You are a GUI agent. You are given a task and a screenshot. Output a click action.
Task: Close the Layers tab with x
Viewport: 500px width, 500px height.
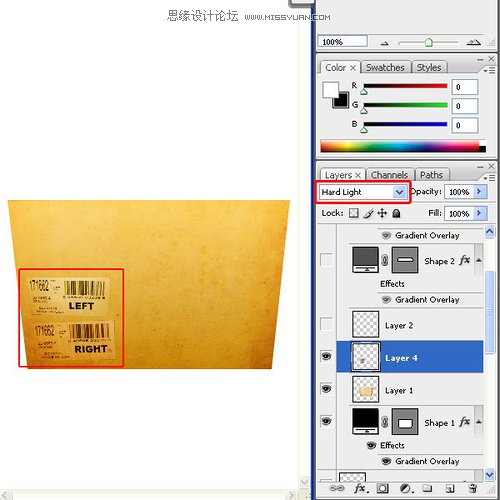click(358, 175)
